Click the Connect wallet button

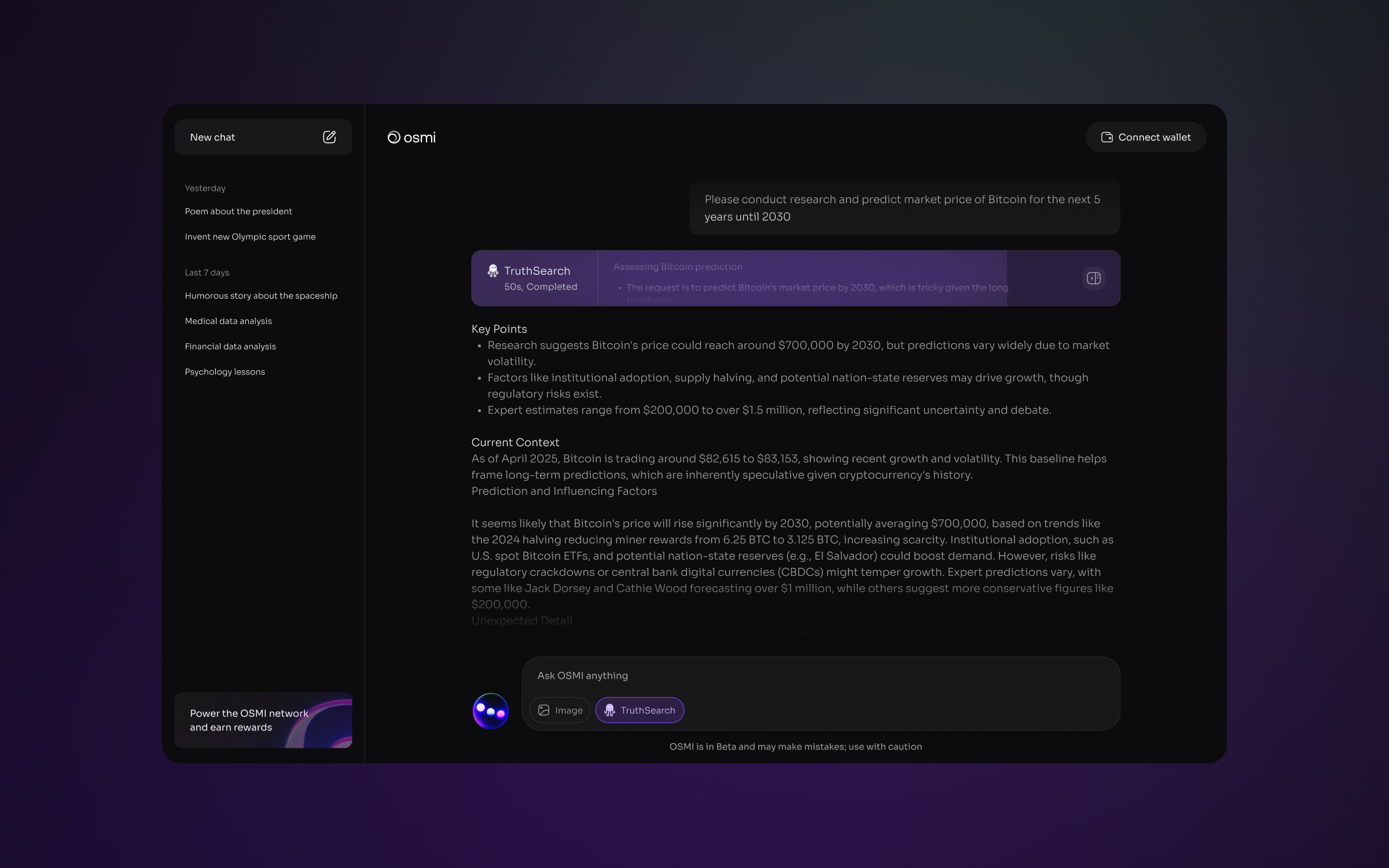click(1145, 137)
